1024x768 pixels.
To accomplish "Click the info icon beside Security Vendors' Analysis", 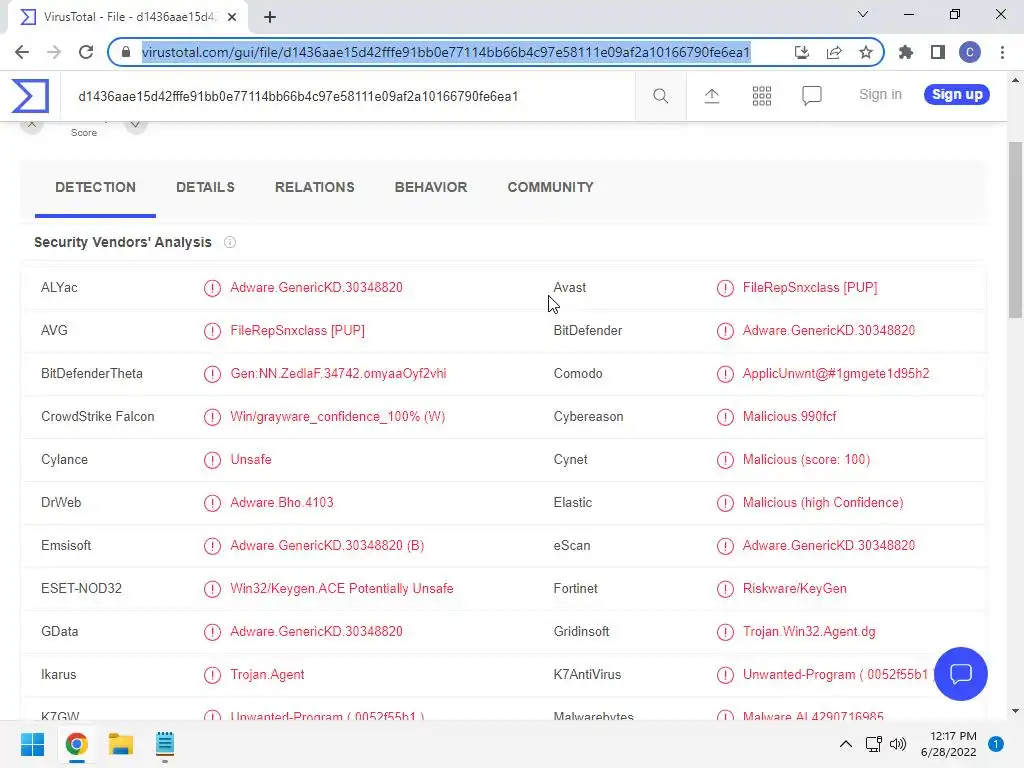I will [230, 242].
